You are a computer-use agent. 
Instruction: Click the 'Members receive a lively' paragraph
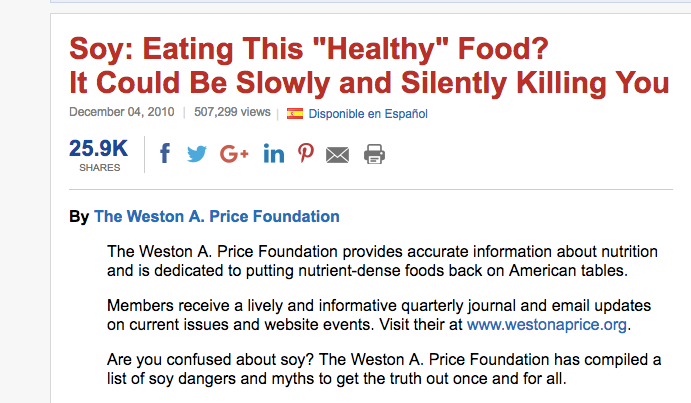pos(370,316)
